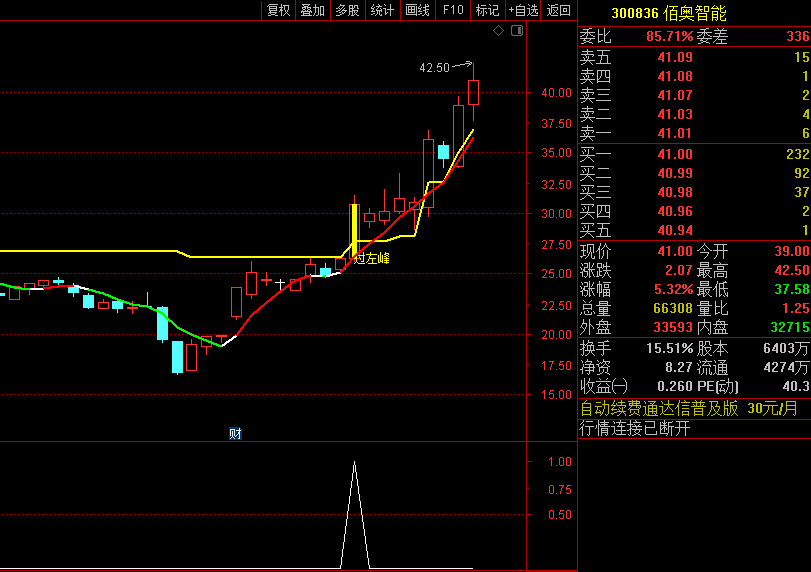Click the PE(动) value 40.3

pyautogui.click(x=796, y=387)
